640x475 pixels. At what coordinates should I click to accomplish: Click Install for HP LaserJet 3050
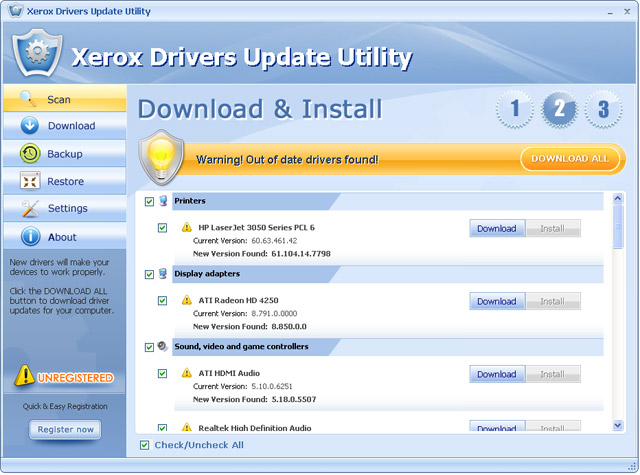553,229
